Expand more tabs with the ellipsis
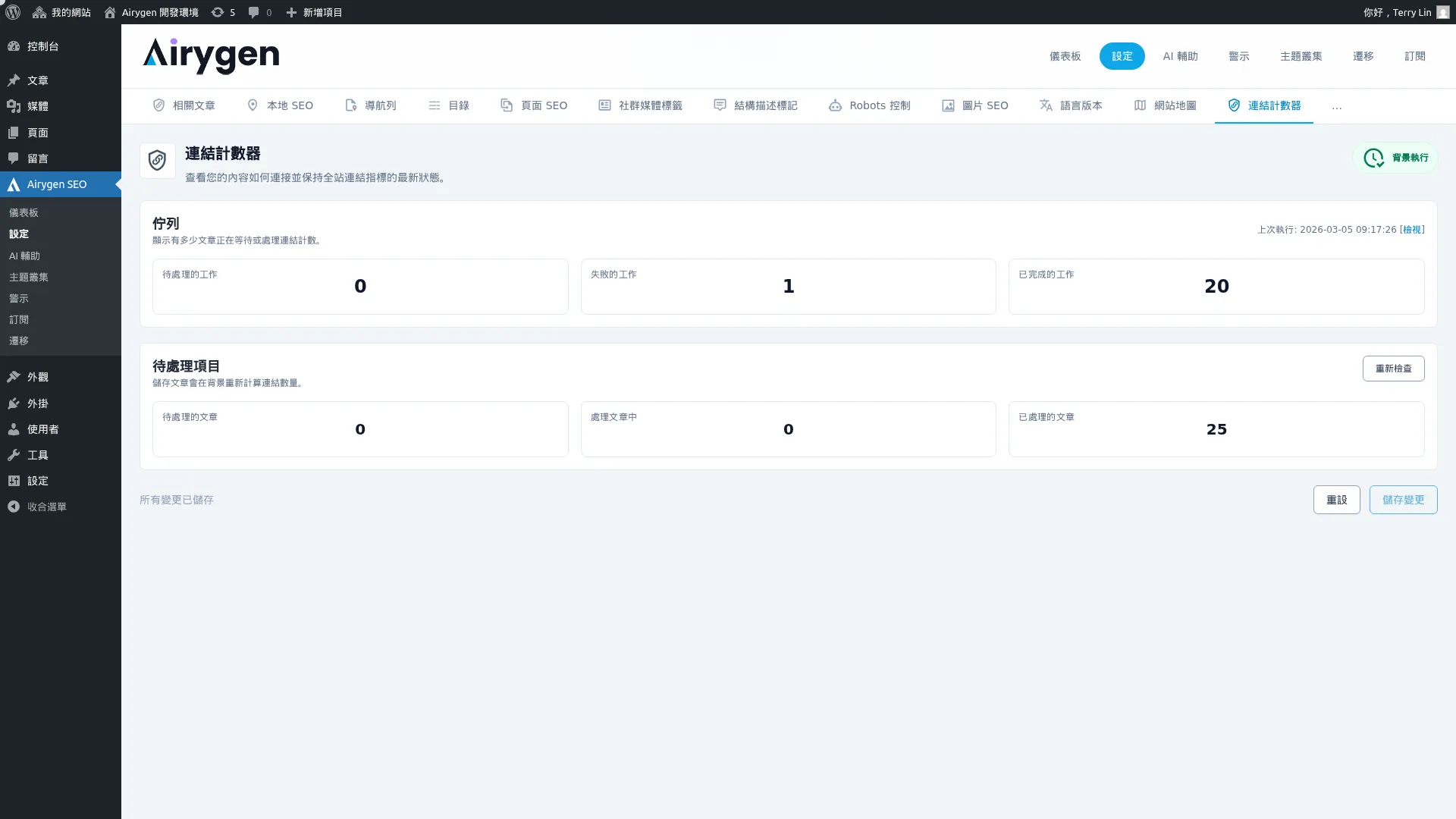 point(1337,106)
